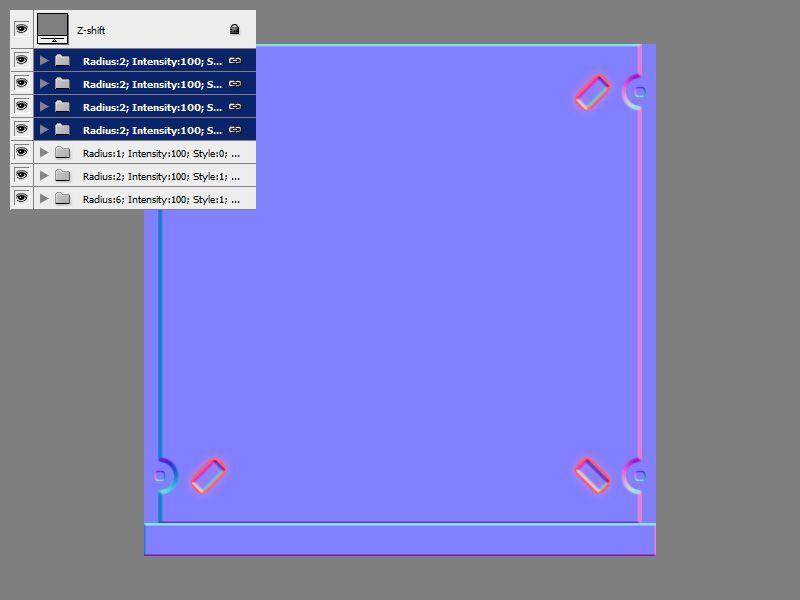This screenshot has height=600, width=800.
Task: Click the Z-shift layer thumbnail
Action: 52,29
